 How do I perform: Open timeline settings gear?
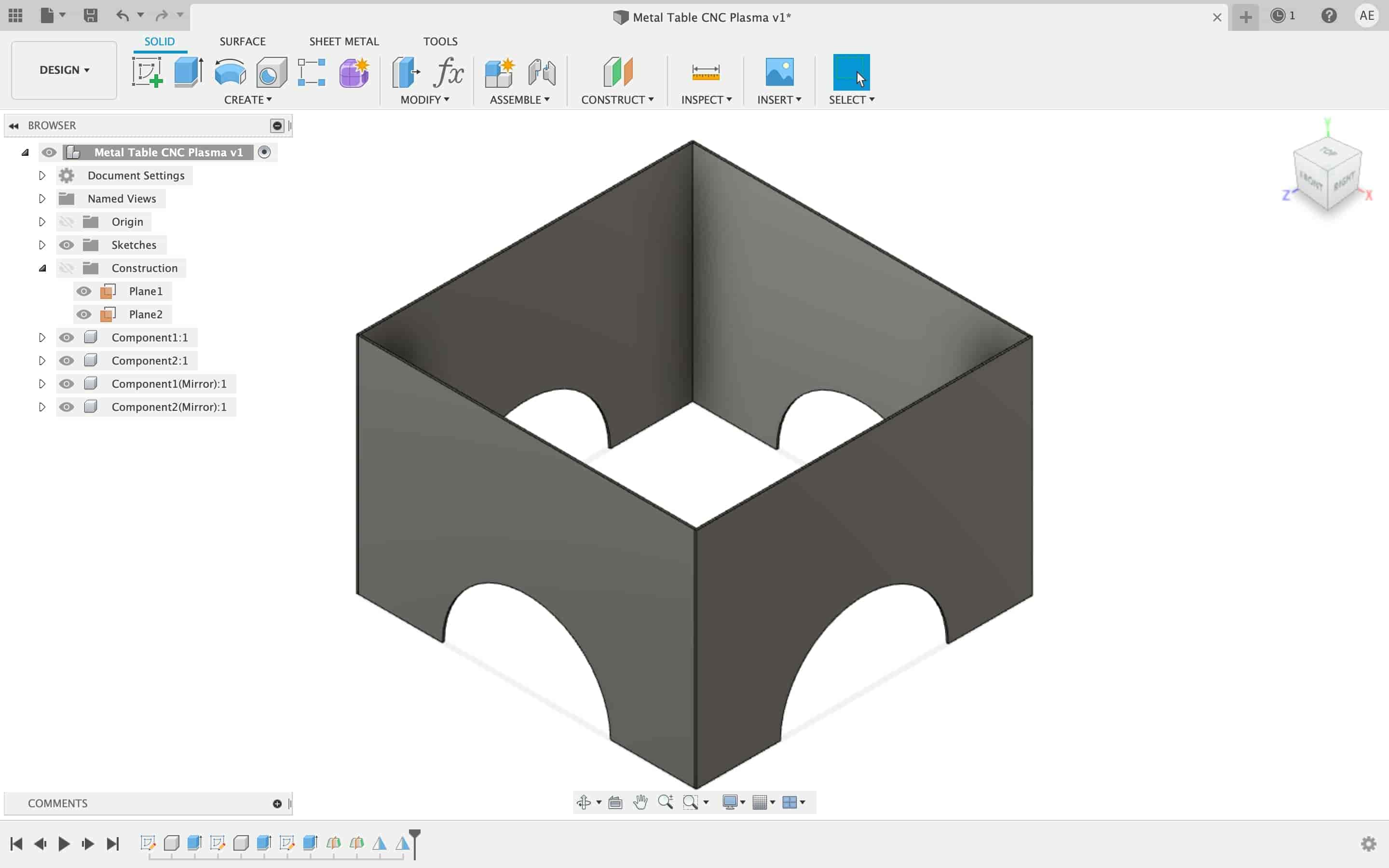point(1368,843)
